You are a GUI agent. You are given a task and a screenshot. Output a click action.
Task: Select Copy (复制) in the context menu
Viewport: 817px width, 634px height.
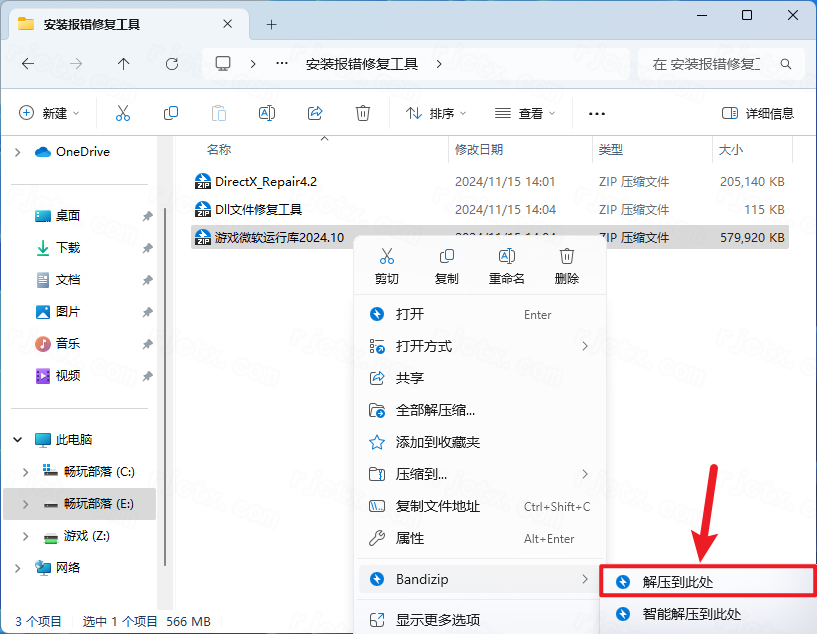[447, 266]
